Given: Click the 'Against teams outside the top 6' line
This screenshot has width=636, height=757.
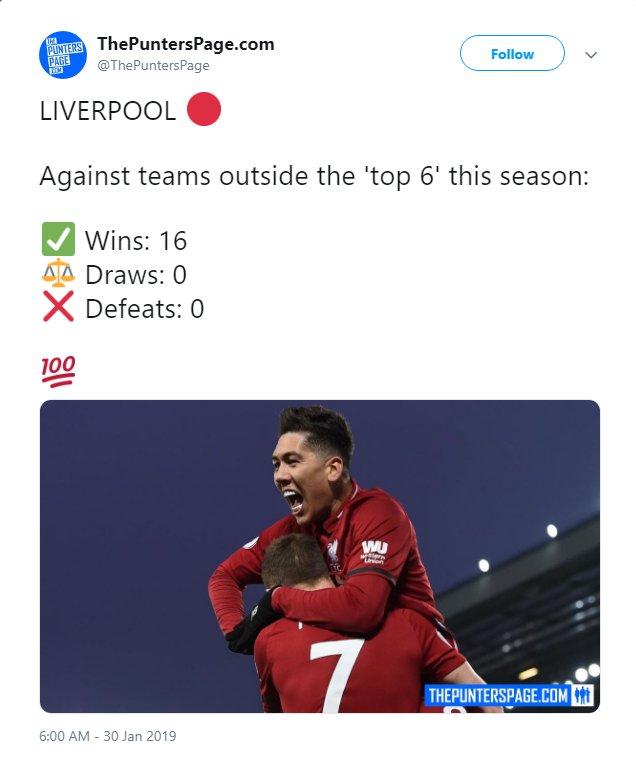Looking at the screenshot, I should pos(314,177).
